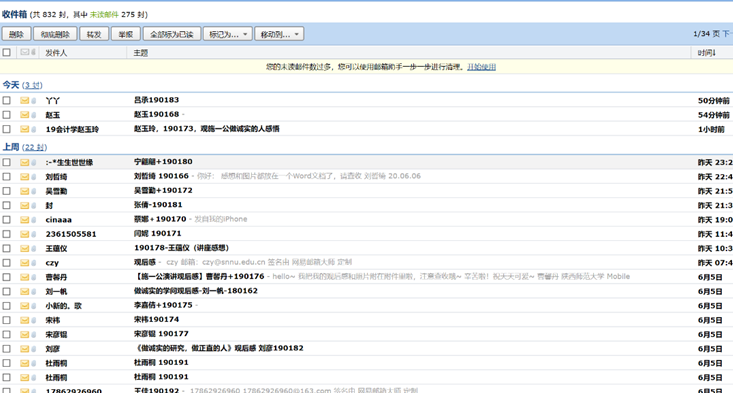Click envelope icon in 小新的。歌 row
The image size is (733, 393).
pyautogui.click(x=24, y=306)
